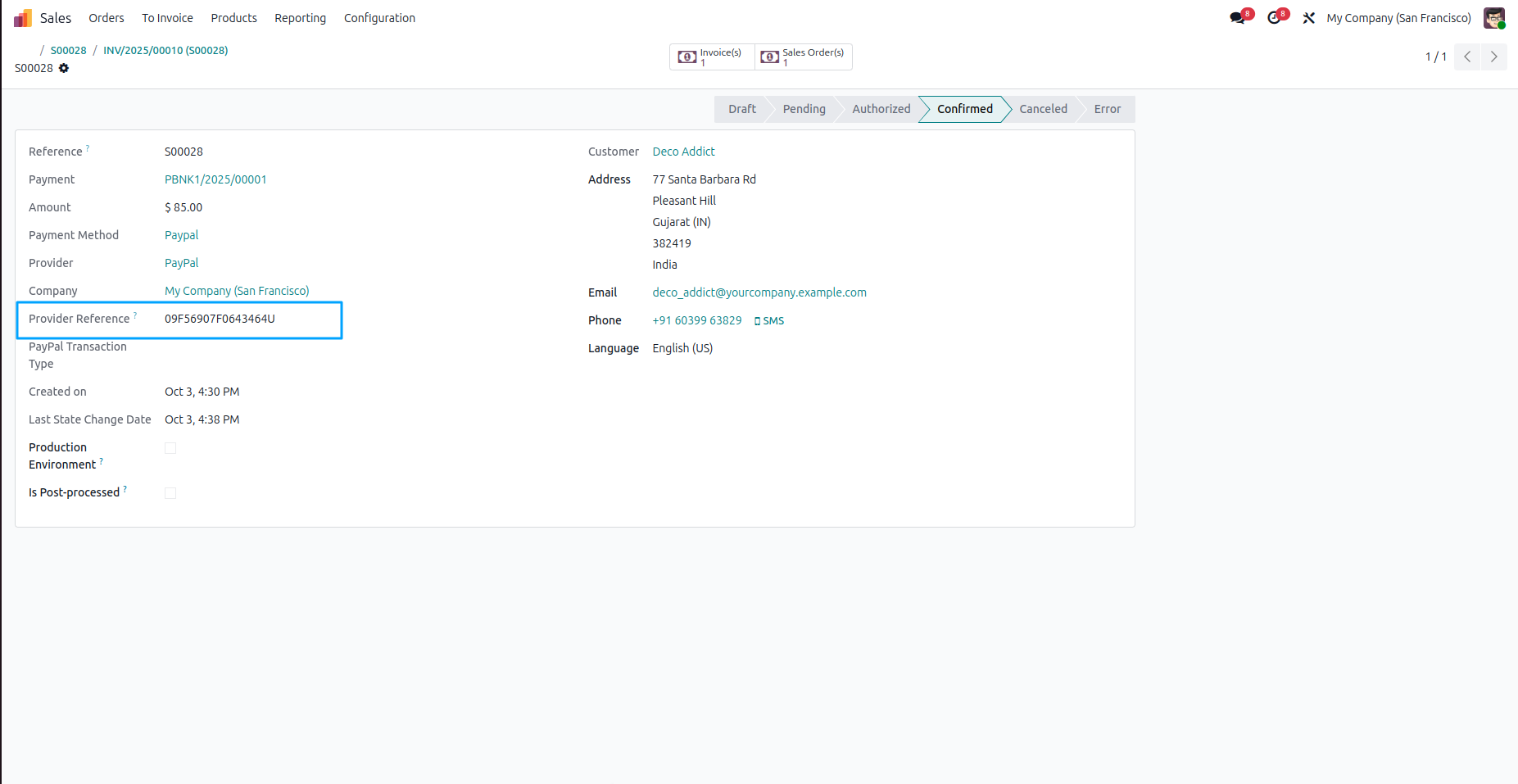1518x784 pixels.
Task: Click the provider reference 09F56907F0643464U
Action: (220, 319)
